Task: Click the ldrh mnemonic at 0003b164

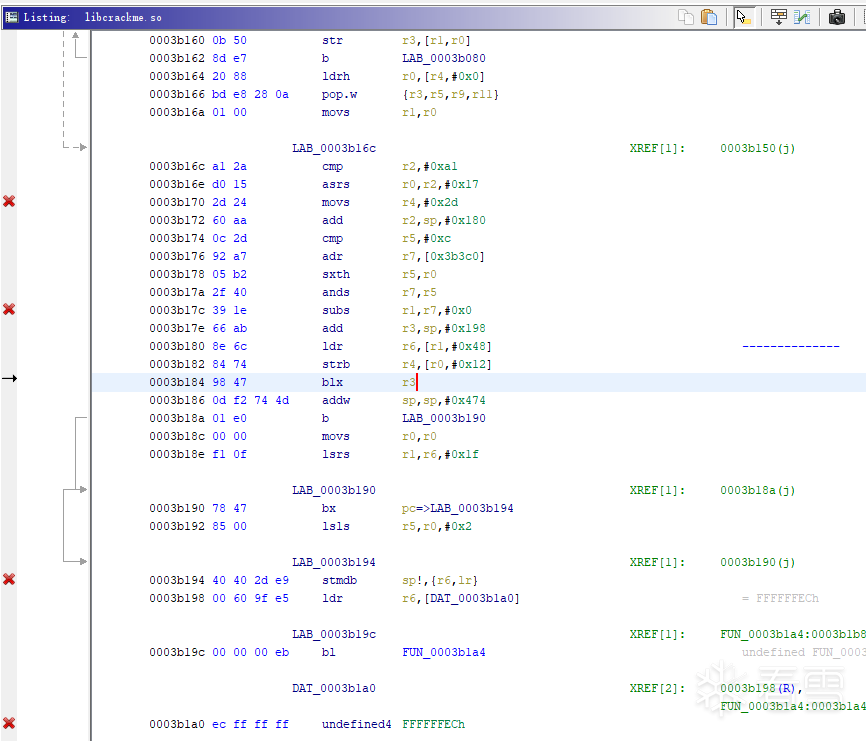Action: (336, 77)
